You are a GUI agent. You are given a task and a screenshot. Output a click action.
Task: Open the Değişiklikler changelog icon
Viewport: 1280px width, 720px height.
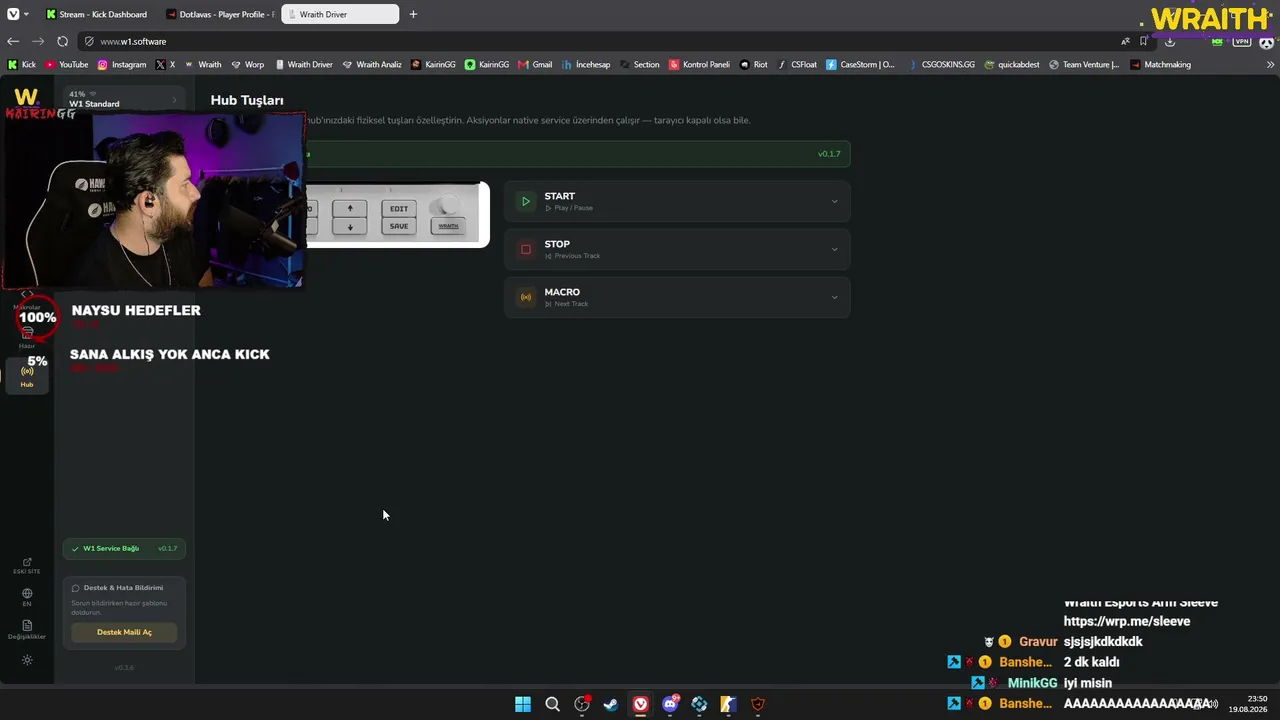27,629
